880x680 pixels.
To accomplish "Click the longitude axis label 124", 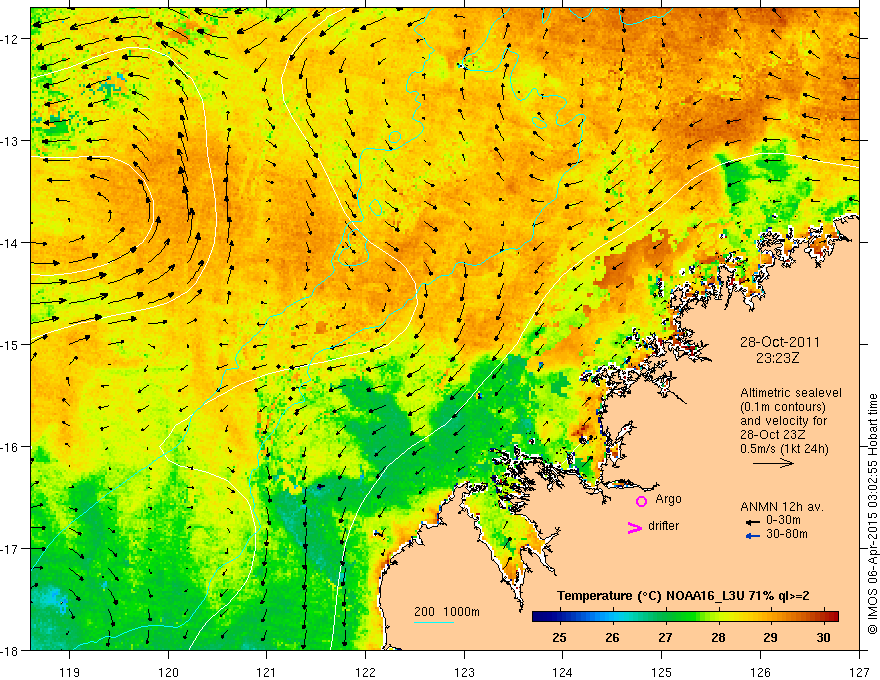I will click(563, 672).
